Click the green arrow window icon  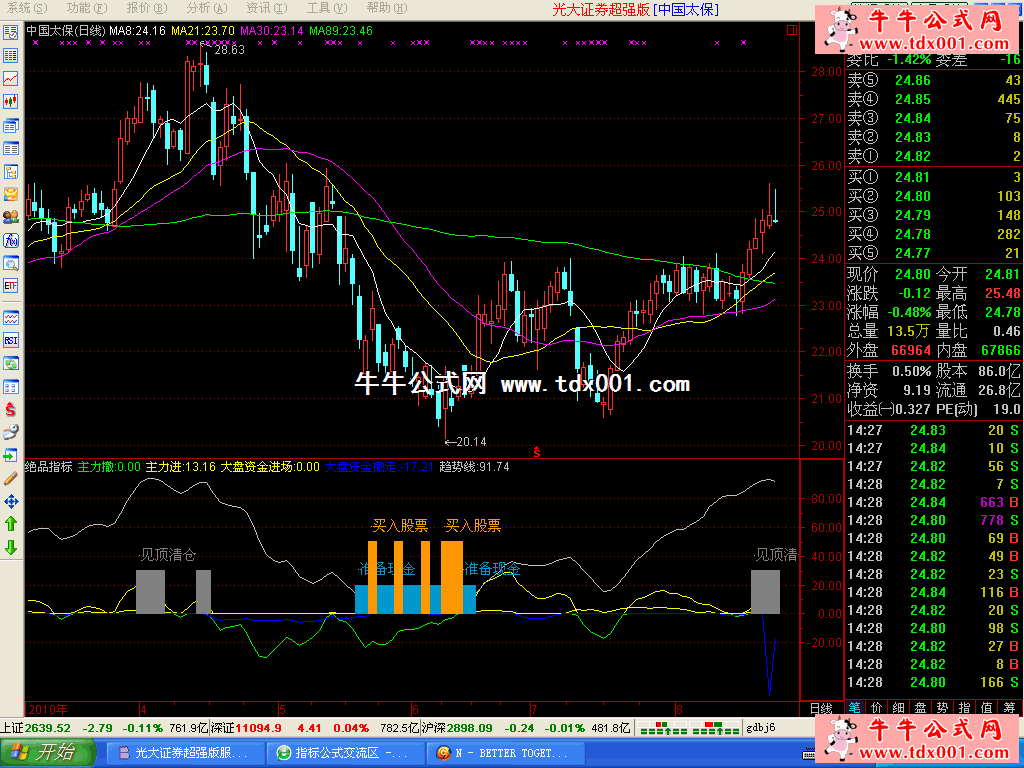[x=10, y=455]
